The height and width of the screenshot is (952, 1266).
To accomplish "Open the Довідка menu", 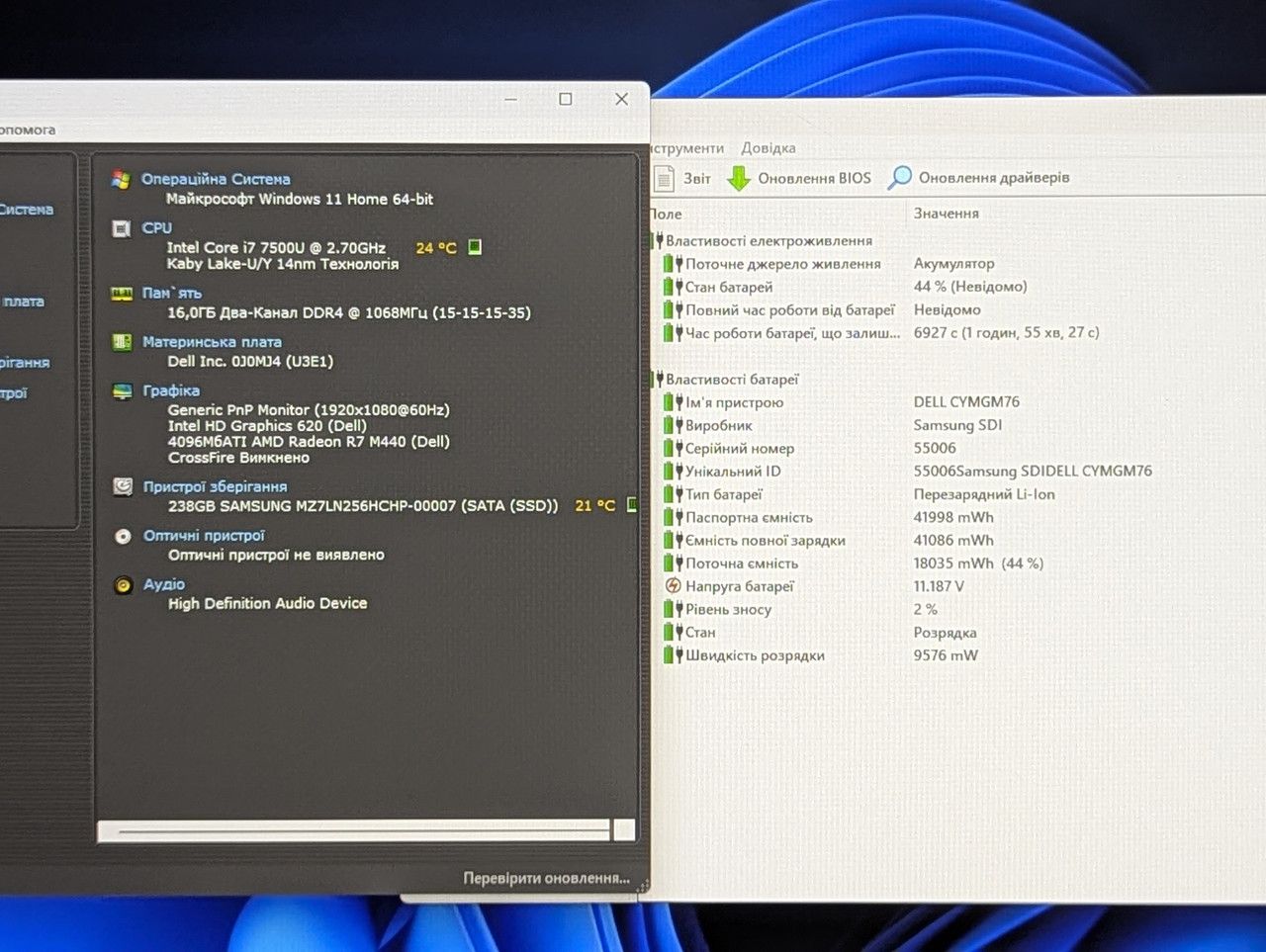I will point(769,148).
